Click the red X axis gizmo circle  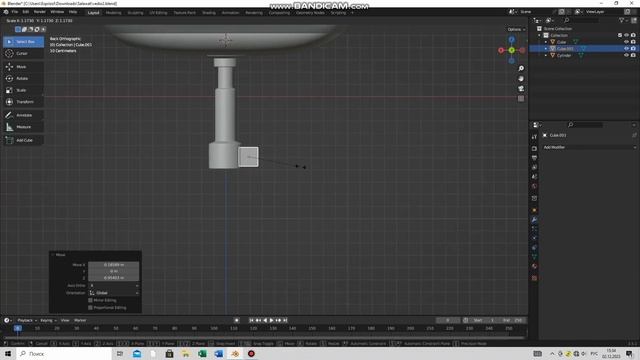click(501, 50)
